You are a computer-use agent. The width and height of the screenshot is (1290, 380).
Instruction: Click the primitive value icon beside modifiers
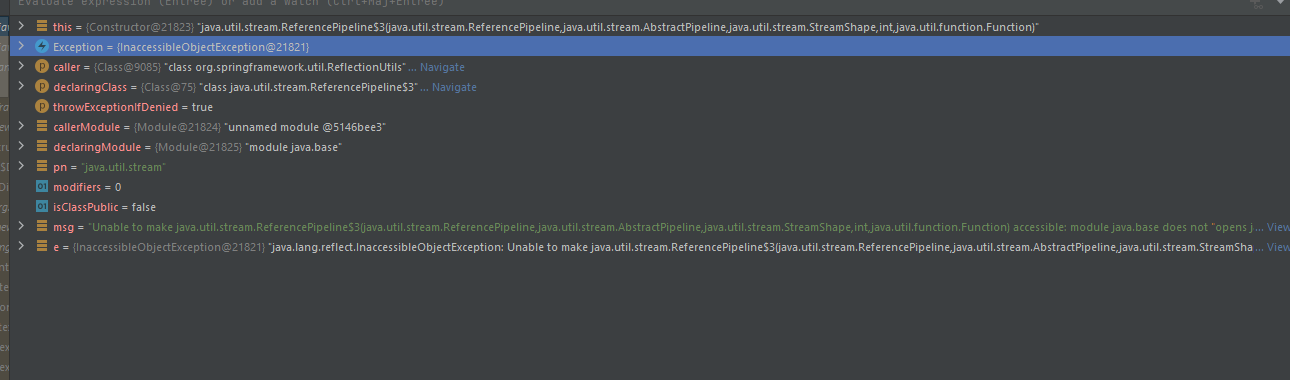[x=42, y=187]
